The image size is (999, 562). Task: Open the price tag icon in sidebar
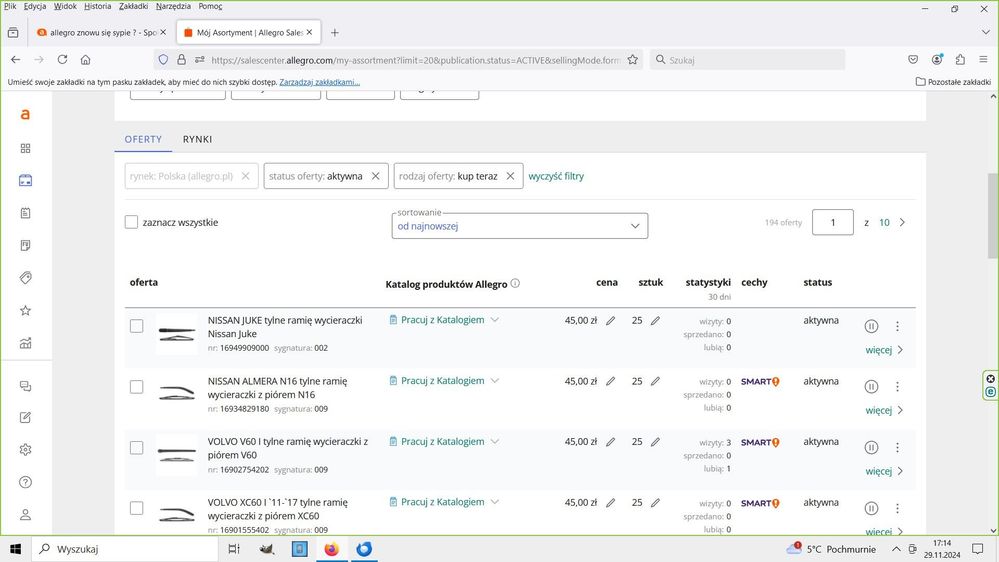click(25, 278)
